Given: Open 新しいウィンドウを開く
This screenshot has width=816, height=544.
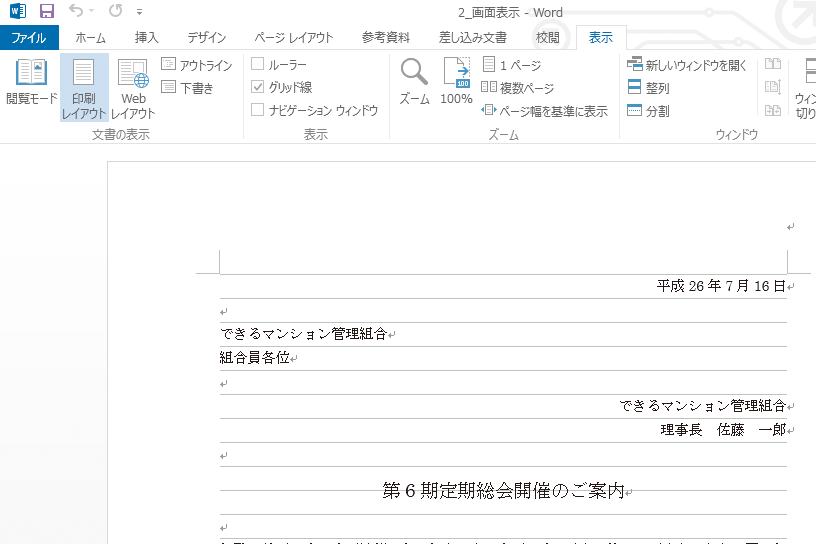Looking at the screenshot, I should (x=687, y=65).
